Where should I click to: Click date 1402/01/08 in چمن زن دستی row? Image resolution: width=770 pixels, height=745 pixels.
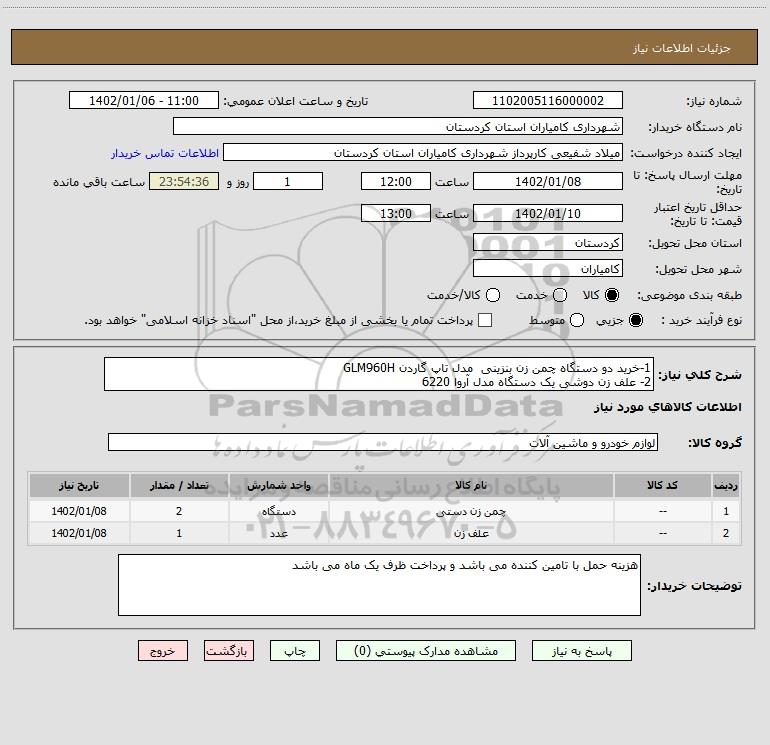(x=79, y=511)
